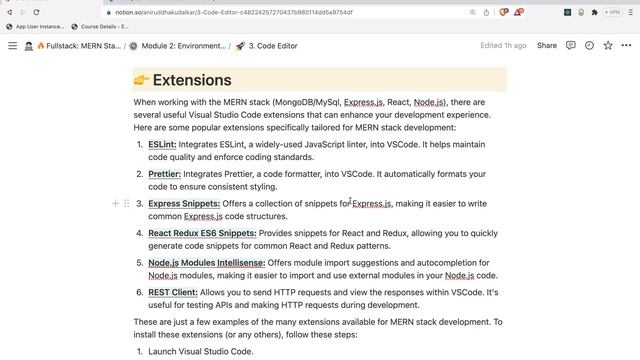Navigate to Fullstack: MERN Stack breadcrumb

tap(79, 46)
